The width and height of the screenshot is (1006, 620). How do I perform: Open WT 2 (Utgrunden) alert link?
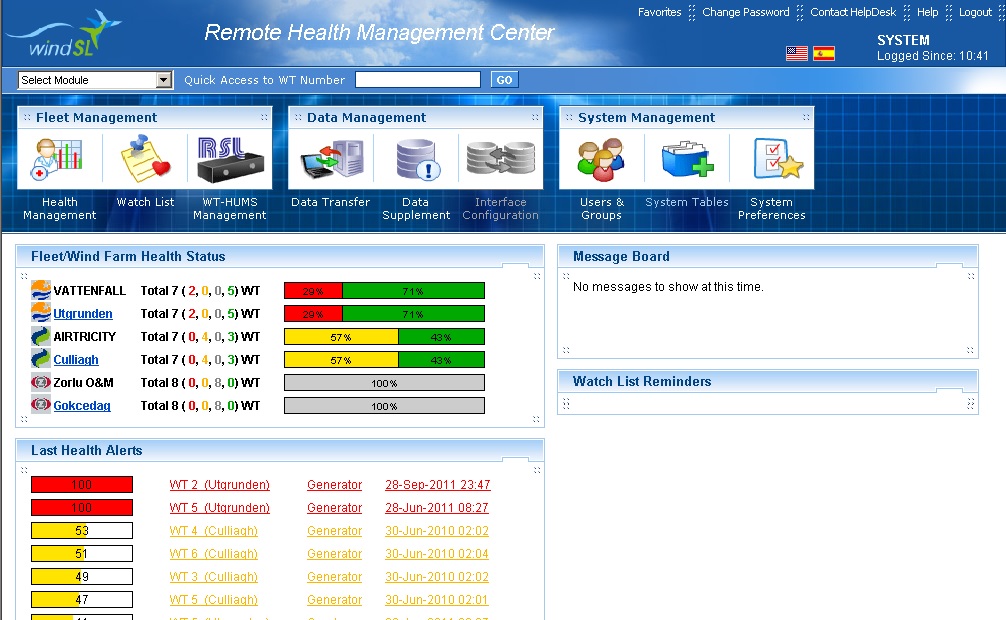click(x=219, y=485)
